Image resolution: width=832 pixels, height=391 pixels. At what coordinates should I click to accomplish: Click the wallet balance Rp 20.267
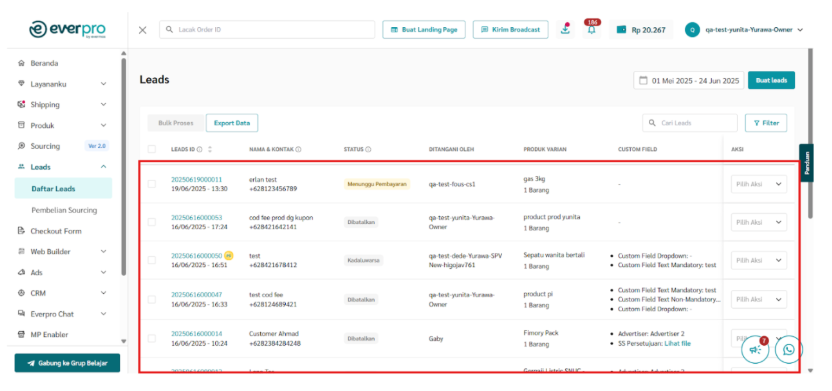[642, 30]
